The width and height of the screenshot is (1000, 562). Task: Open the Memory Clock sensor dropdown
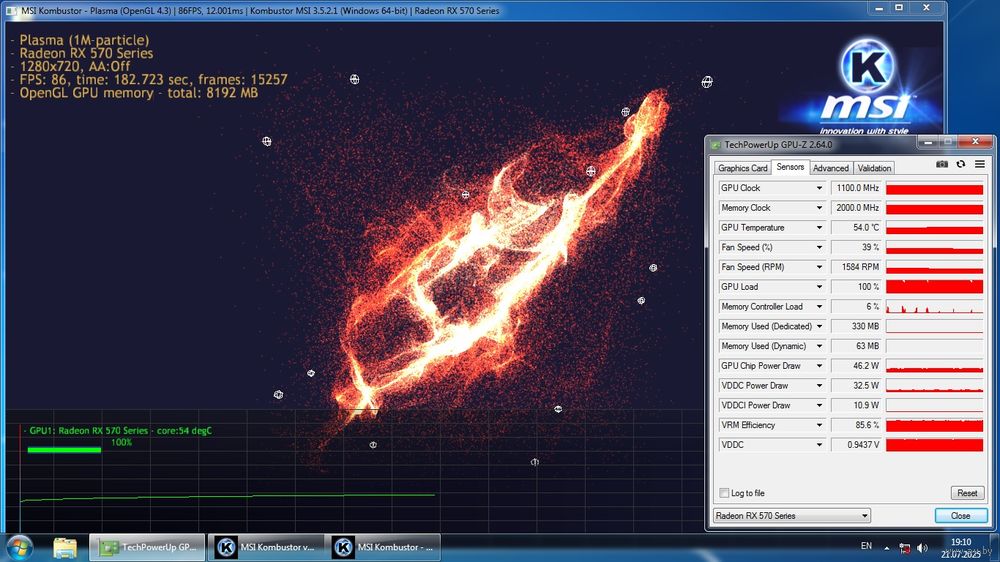tap(820, 208)
